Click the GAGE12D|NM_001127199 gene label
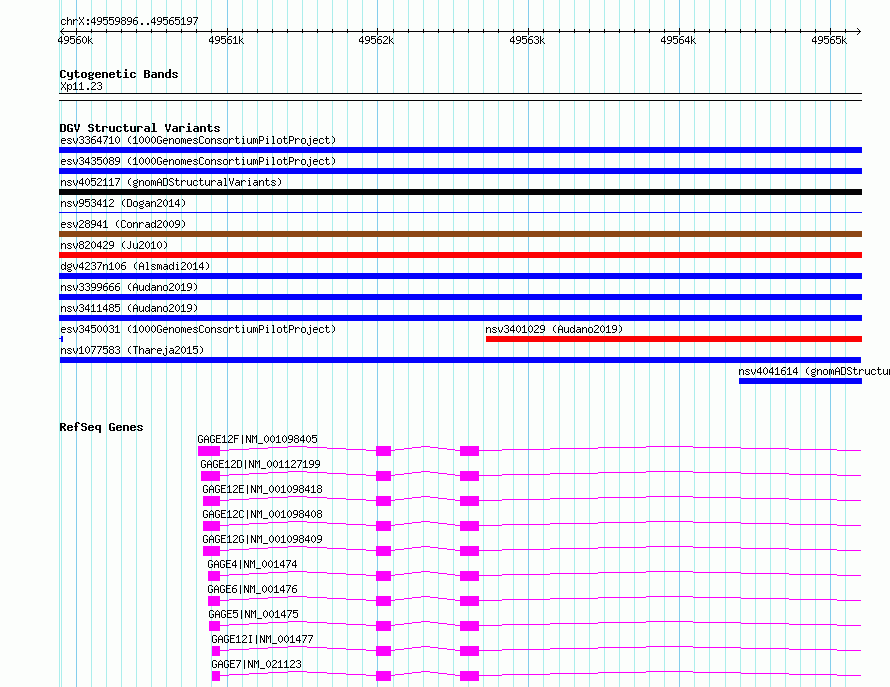This screenshot has width=890, height=687. 260,464
